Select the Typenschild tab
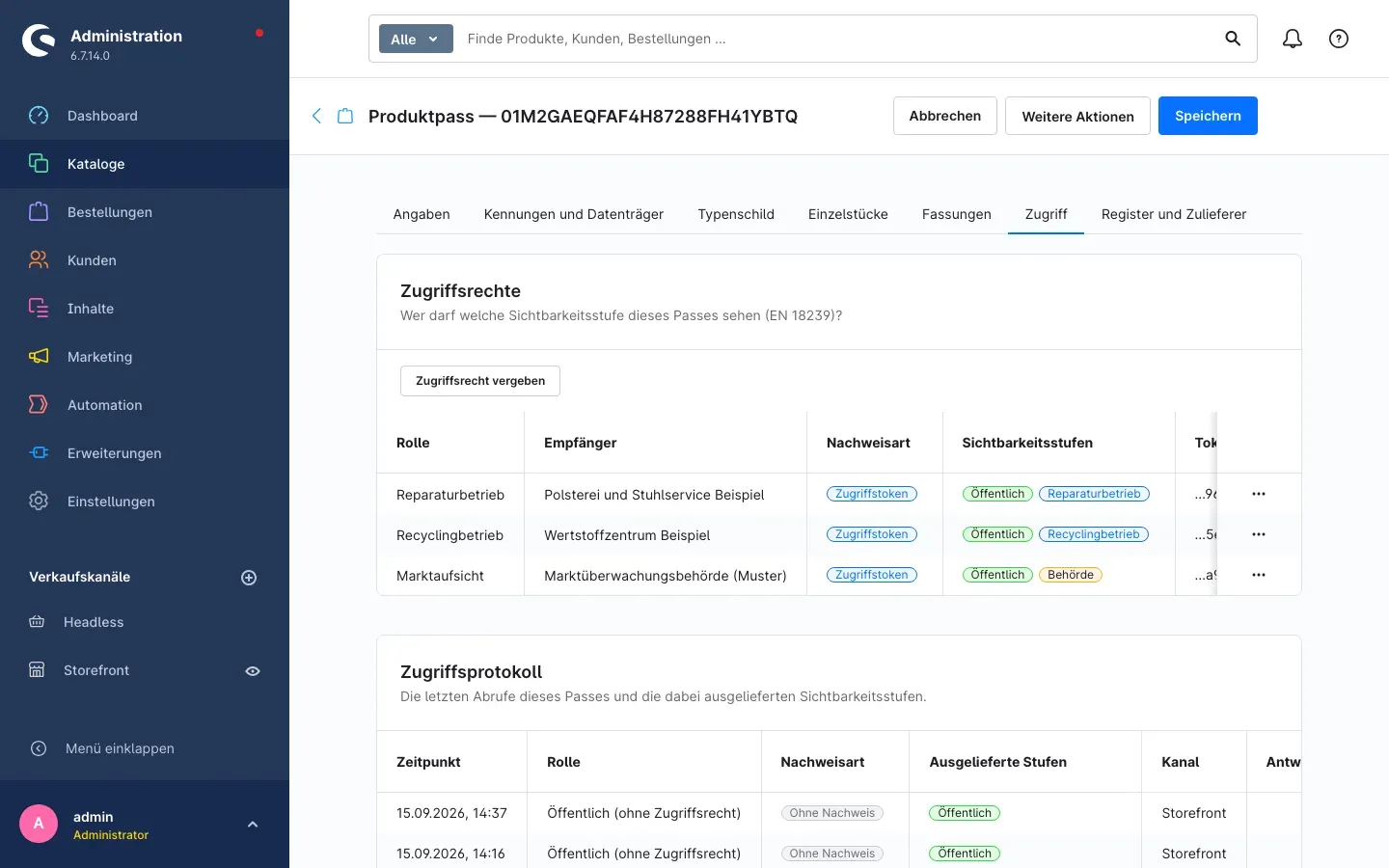This screenshot has height=868, width=1389. pyautogui.click(x=736, y=214)
